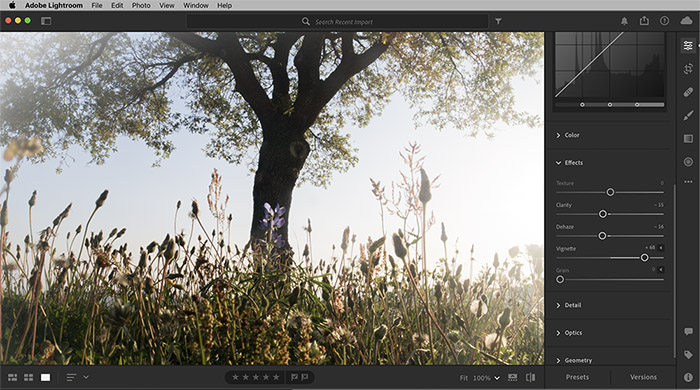Click the Texture slider handle
Screen dimensions: 700x390
click(610, 192)
